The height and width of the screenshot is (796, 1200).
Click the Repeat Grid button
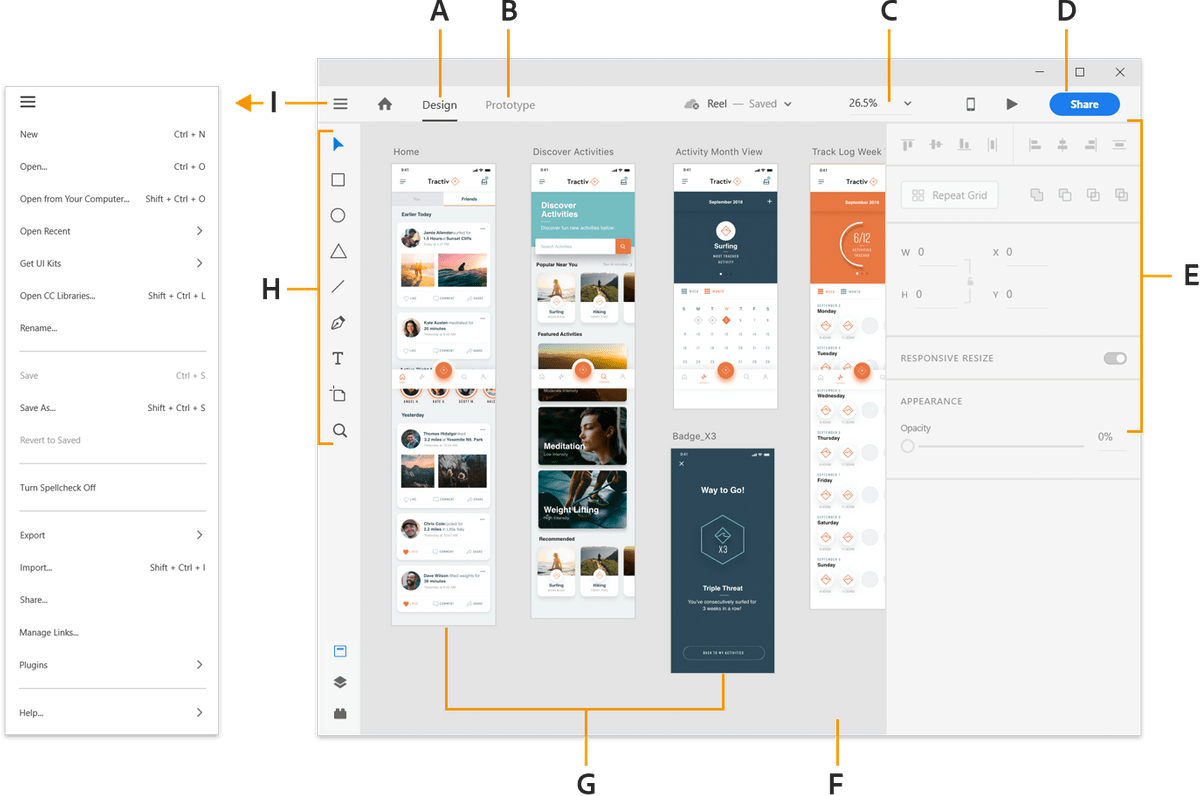click(949, 195)
